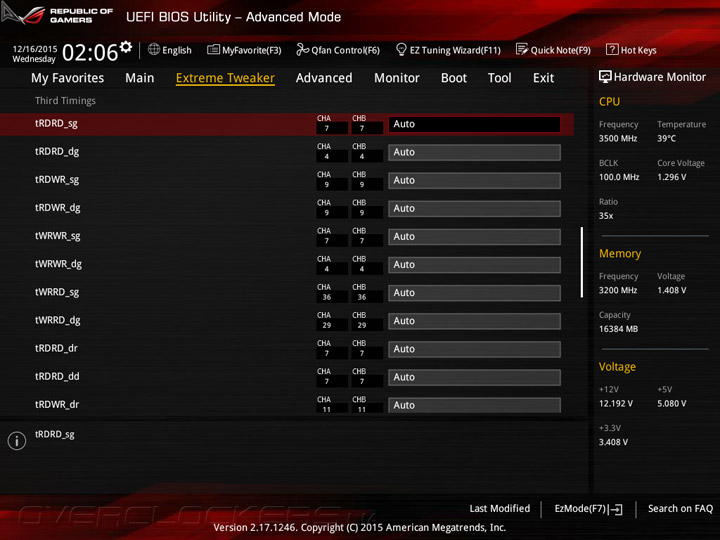Click the Qfan Control fan icon
Viewport: 720px width, 540px height.
pos(302,49)
